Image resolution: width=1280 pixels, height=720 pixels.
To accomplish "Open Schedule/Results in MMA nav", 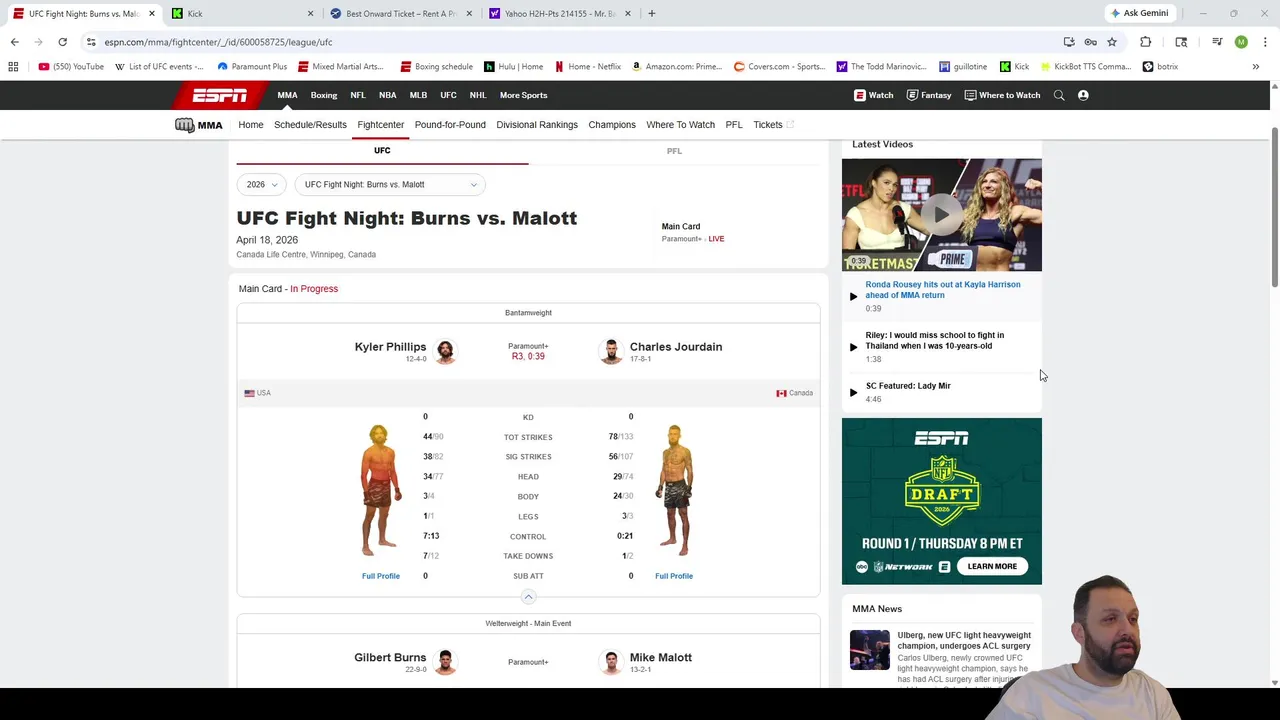I will 310,125.
